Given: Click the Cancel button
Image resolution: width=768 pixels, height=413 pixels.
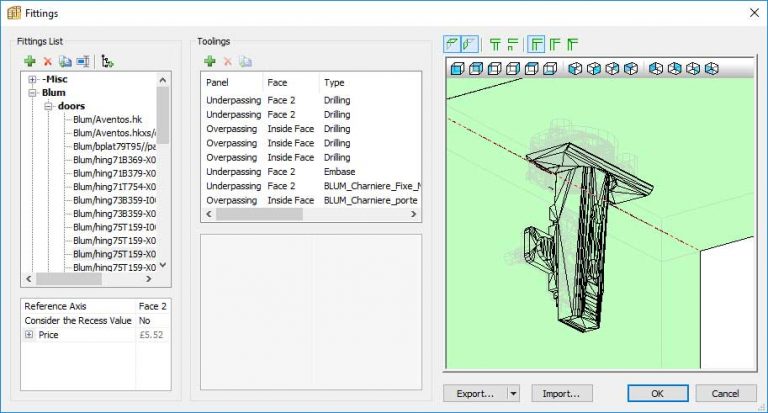Looking at the screenshot, I should pyautogui.click(x=725, y=393).
